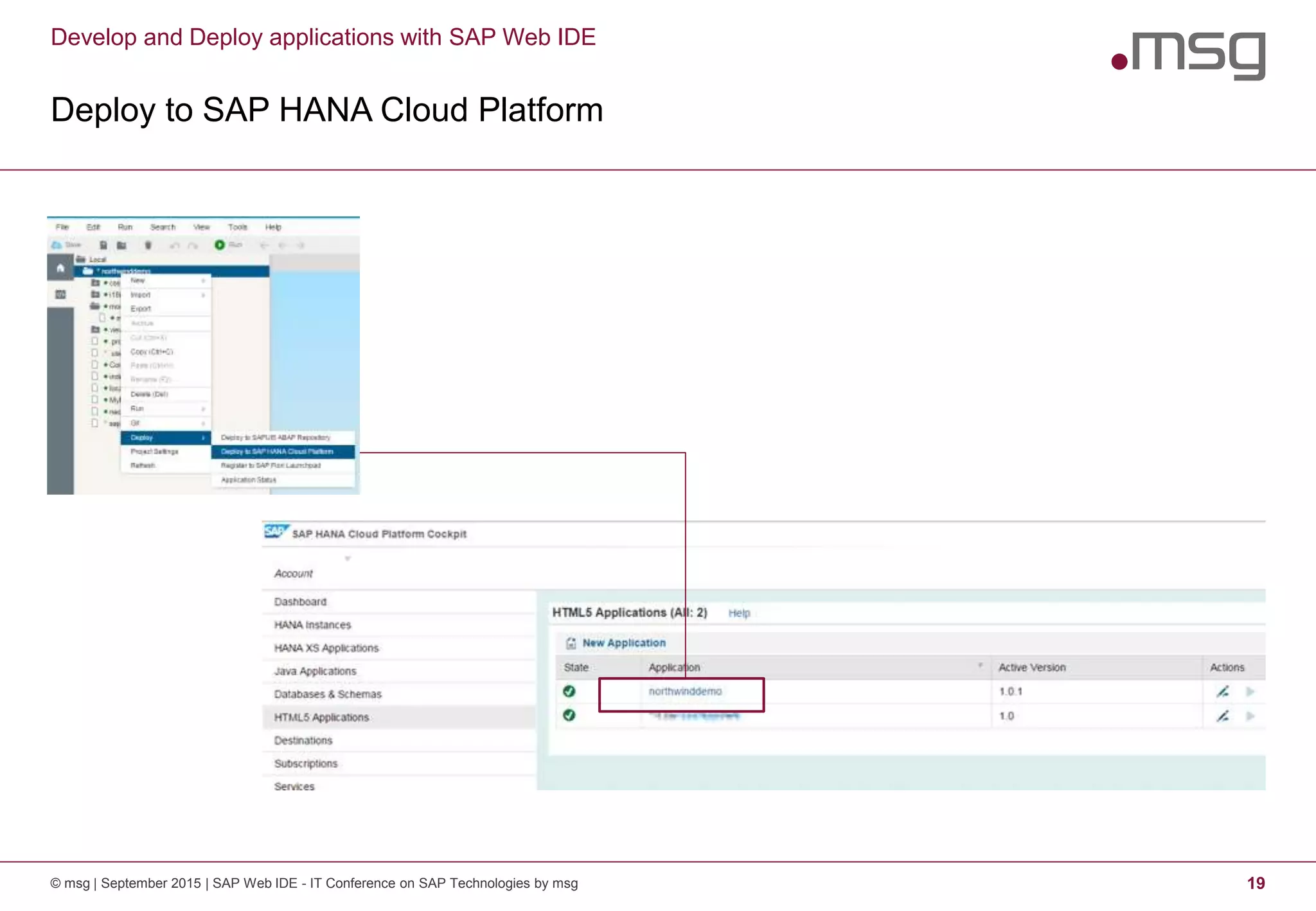The image size is (1316, 911).
Task: Expand the New submenu in the context menu
Action: click(x=166, y=281)
